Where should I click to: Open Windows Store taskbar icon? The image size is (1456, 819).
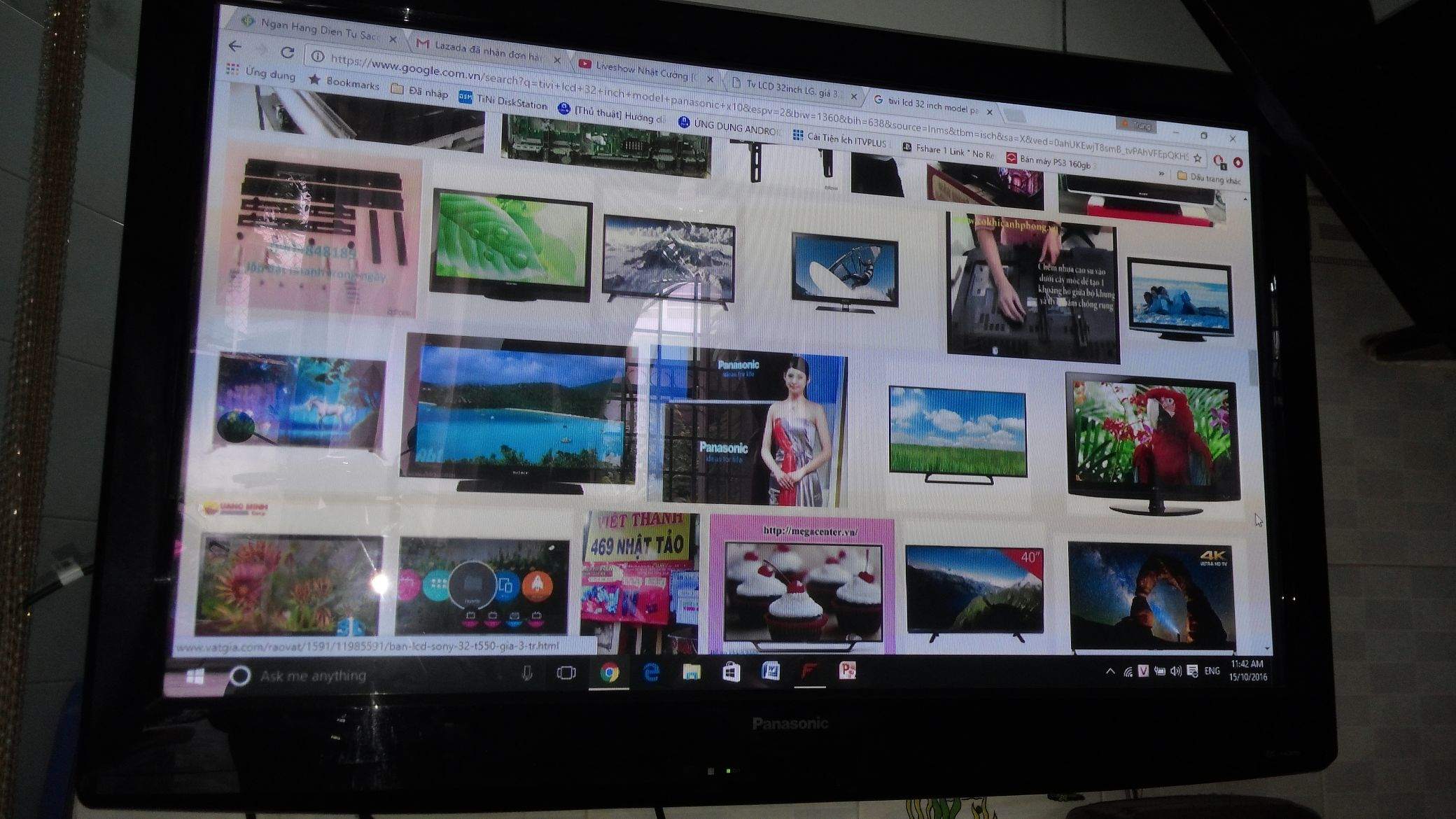coord(731,673)
